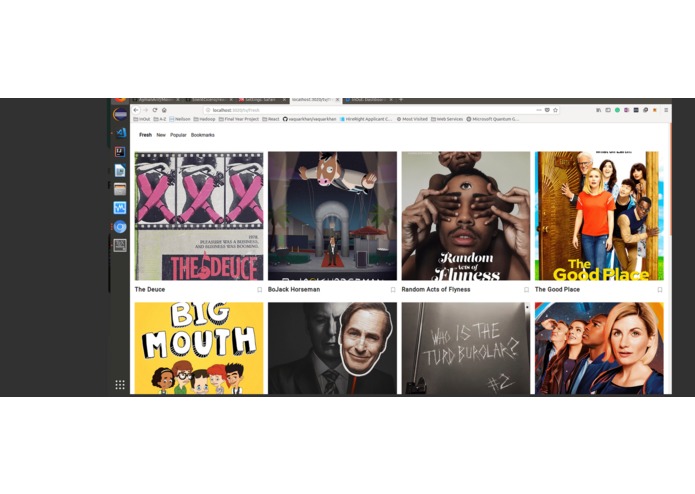Click BoJack Horseman title text
Viewport: 695px width, 494px height.
click(294, 289)
